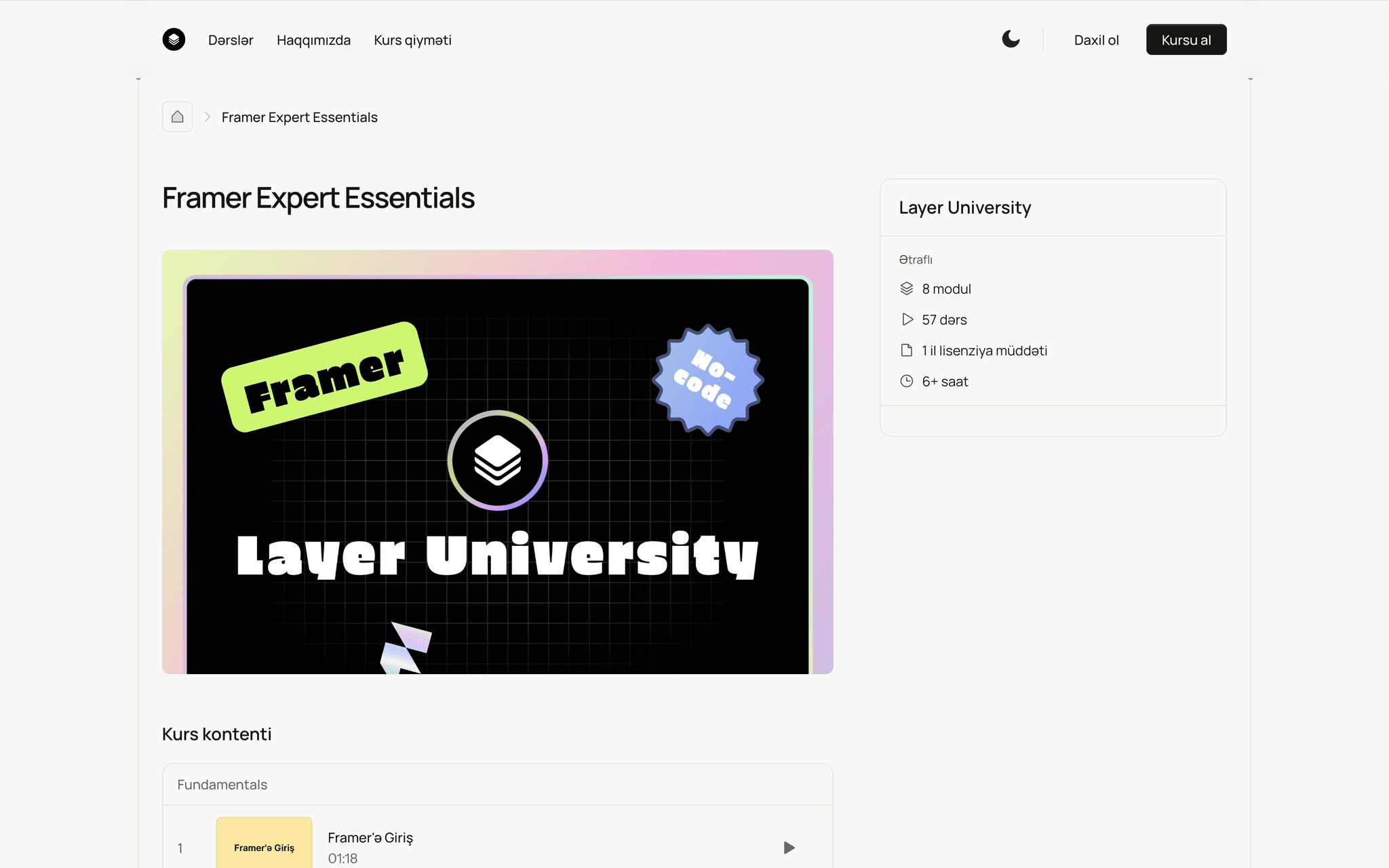Click the Layer University sidebar heading
1389x868 pixels.
tap(964, 208)
